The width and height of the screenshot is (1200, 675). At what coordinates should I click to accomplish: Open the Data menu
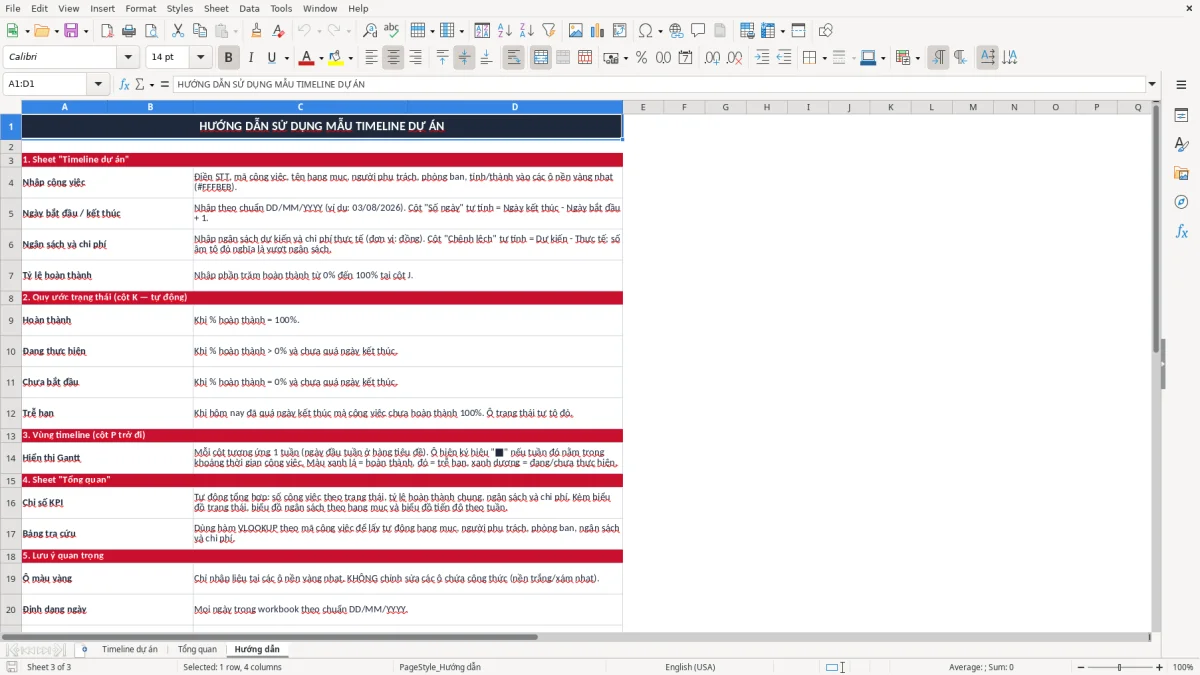click(249, 8)
